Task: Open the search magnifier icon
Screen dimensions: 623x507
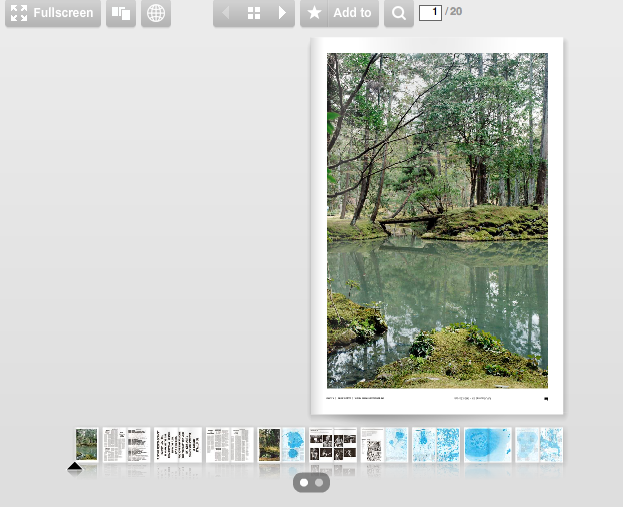Action: coord(399,13)
